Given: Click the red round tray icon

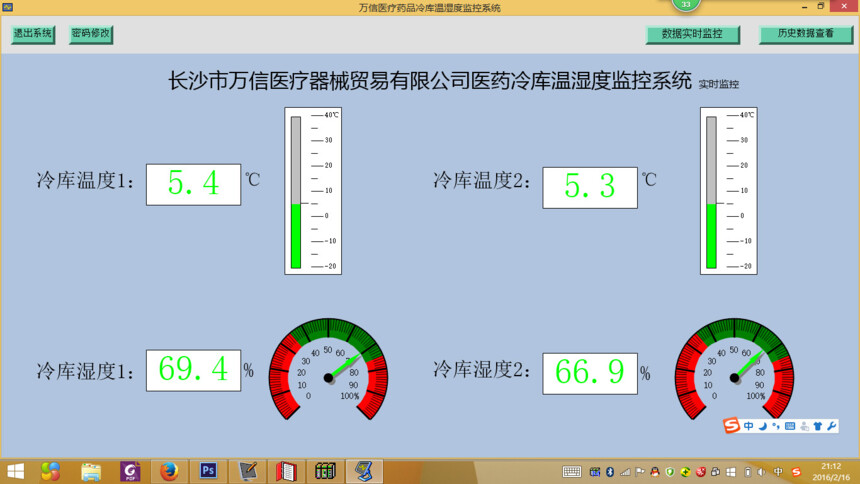Looking at the screenshot, I should pos(700,472).
